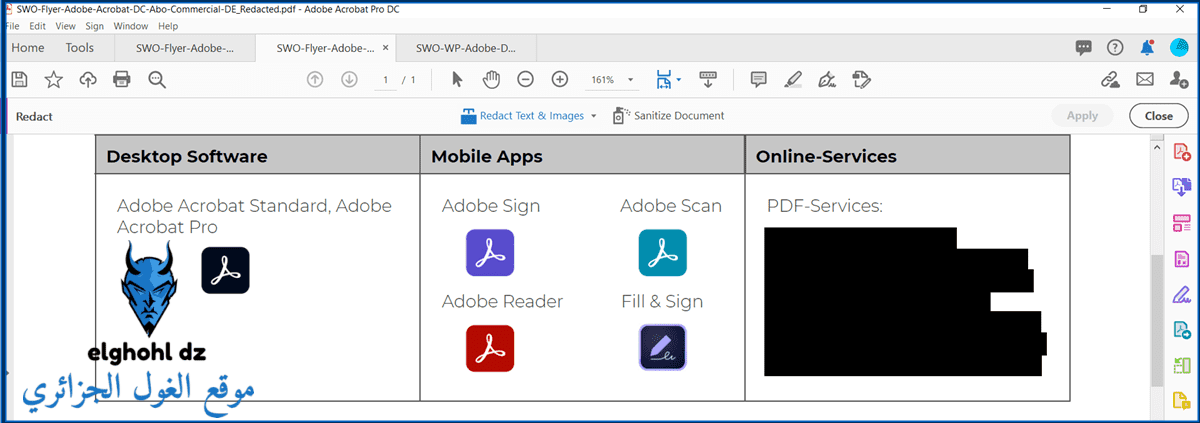Click the Save file icon
The width and height of the screenshot is (1200, 423).
point(19,79)
